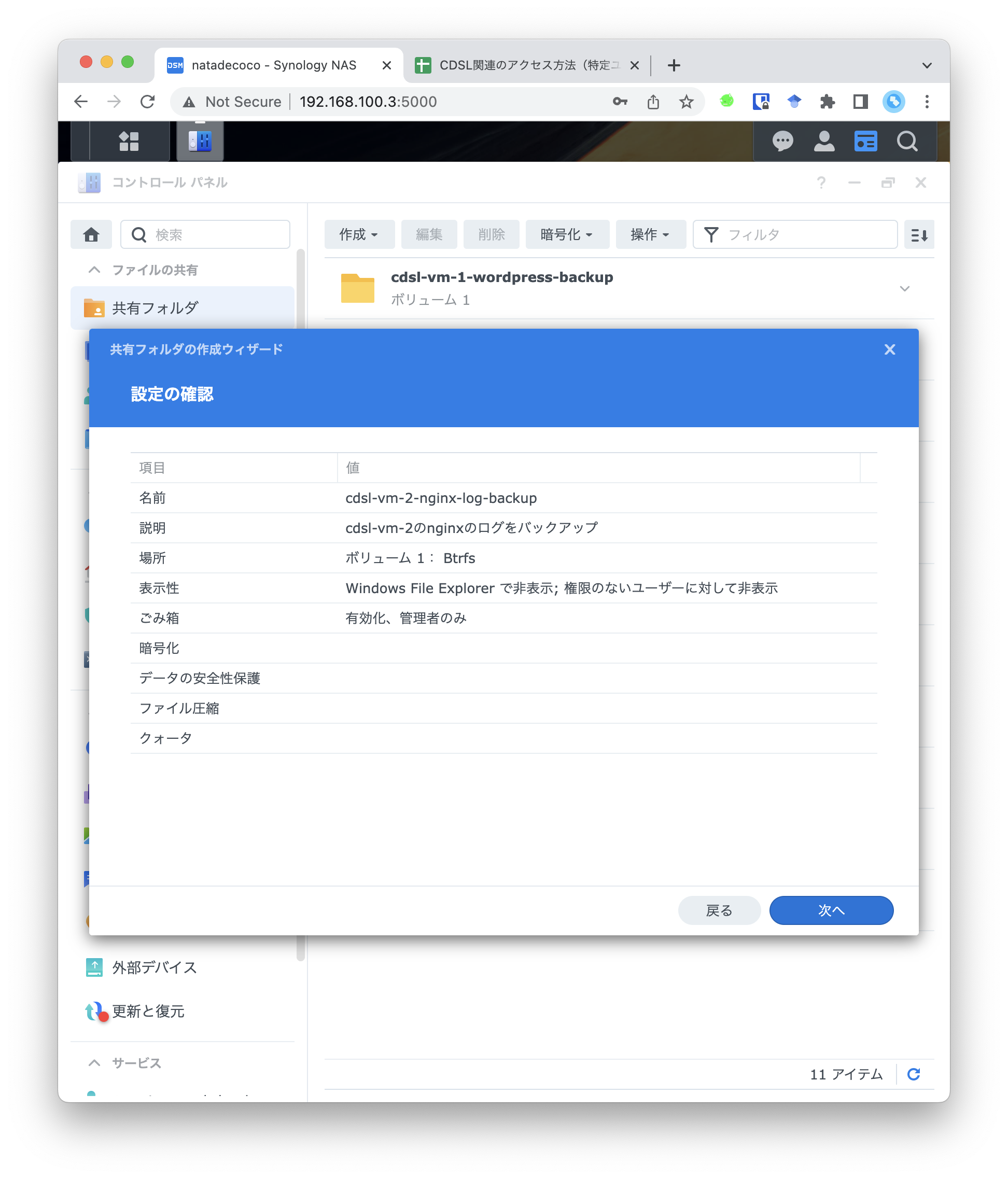Click the Control Panel icon in the DSM taskbar
1008x1179 pixels.
tap(199, 141)
